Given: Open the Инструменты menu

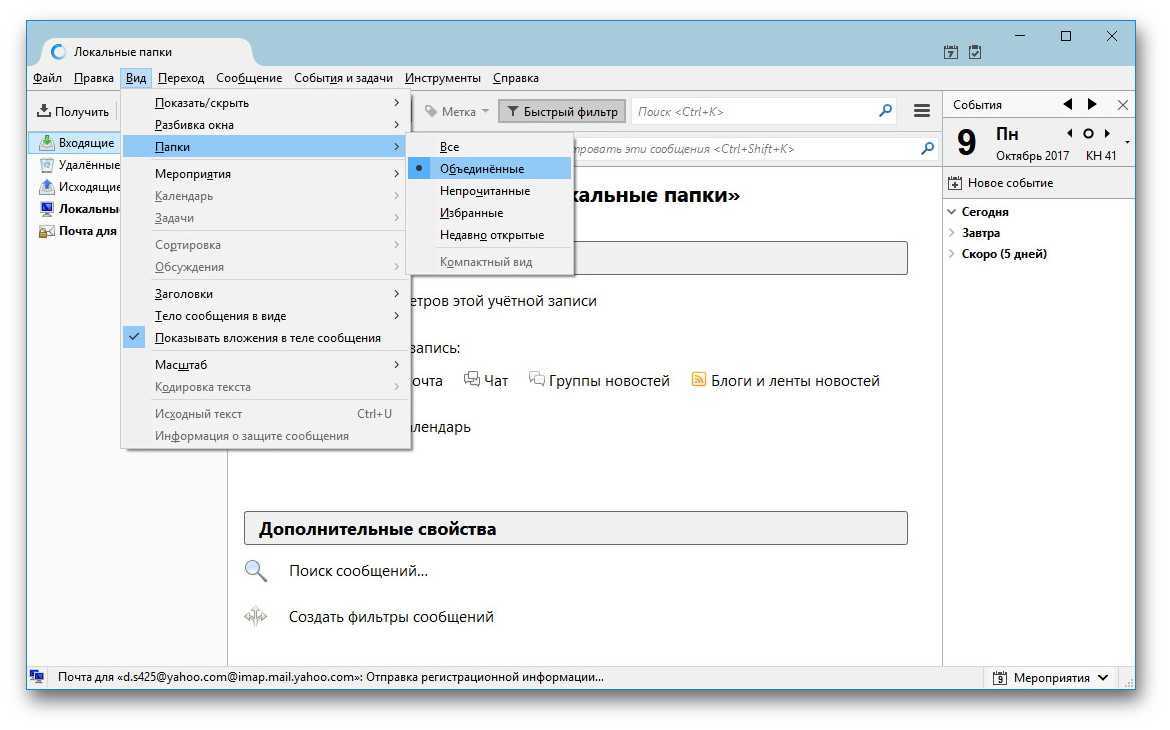Looking at the screenshot, I should (442, 78).
